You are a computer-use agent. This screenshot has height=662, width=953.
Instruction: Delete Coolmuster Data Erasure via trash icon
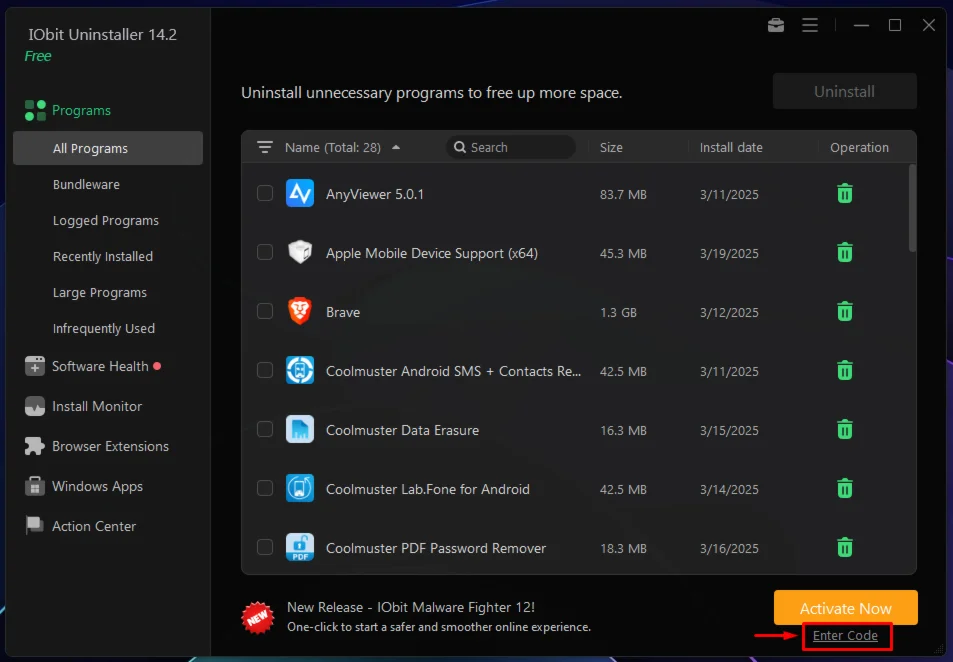coord(844,430)
